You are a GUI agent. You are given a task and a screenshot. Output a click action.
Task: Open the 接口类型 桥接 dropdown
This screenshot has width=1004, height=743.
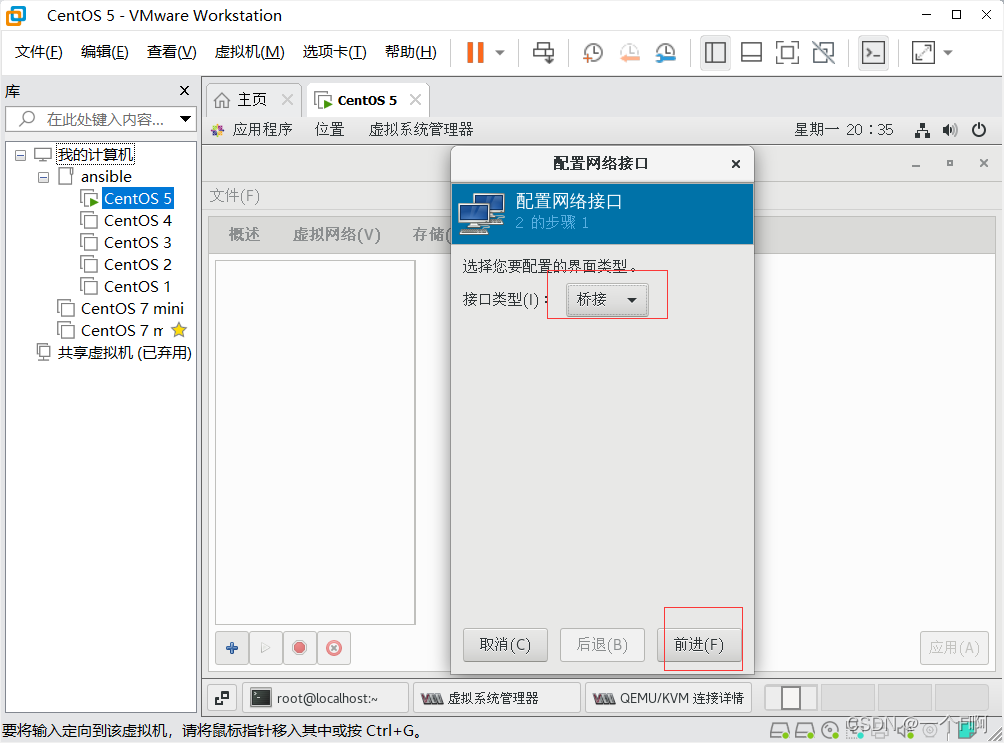pyautogui.click(x=607, y=300)
